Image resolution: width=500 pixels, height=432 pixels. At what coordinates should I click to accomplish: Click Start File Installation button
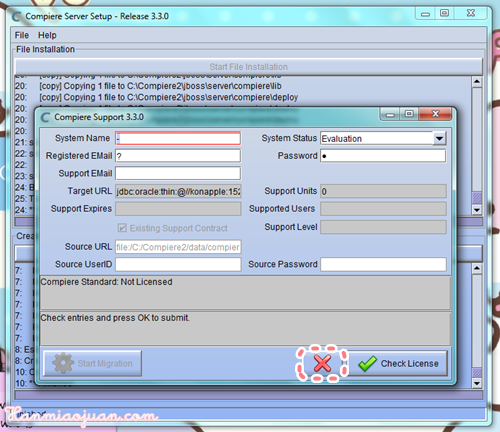coord(248,67)
